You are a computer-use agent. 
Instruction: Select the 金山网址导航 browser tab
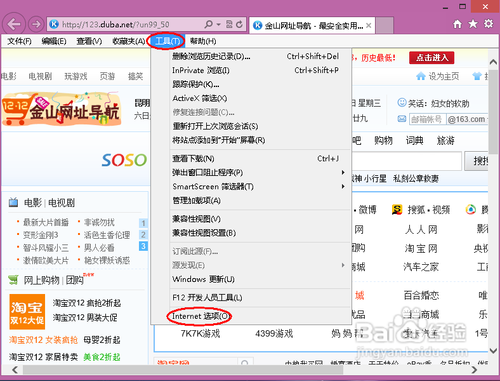(x=312, y=25)
